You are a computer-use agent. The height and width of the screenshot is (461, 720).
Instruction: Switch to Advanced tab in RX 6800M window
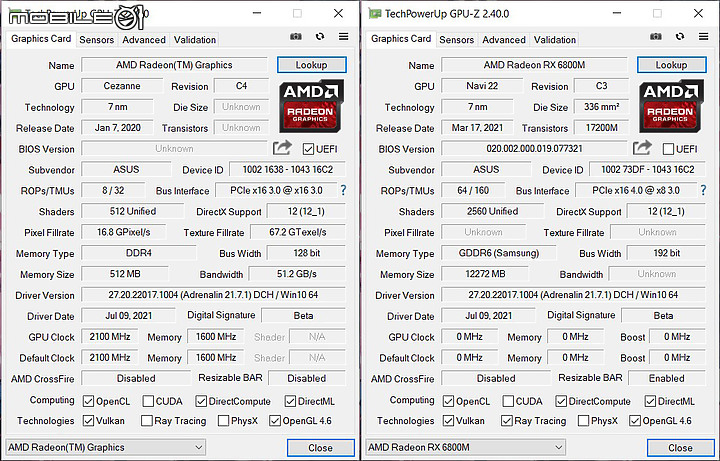click(x=504, y=39)
